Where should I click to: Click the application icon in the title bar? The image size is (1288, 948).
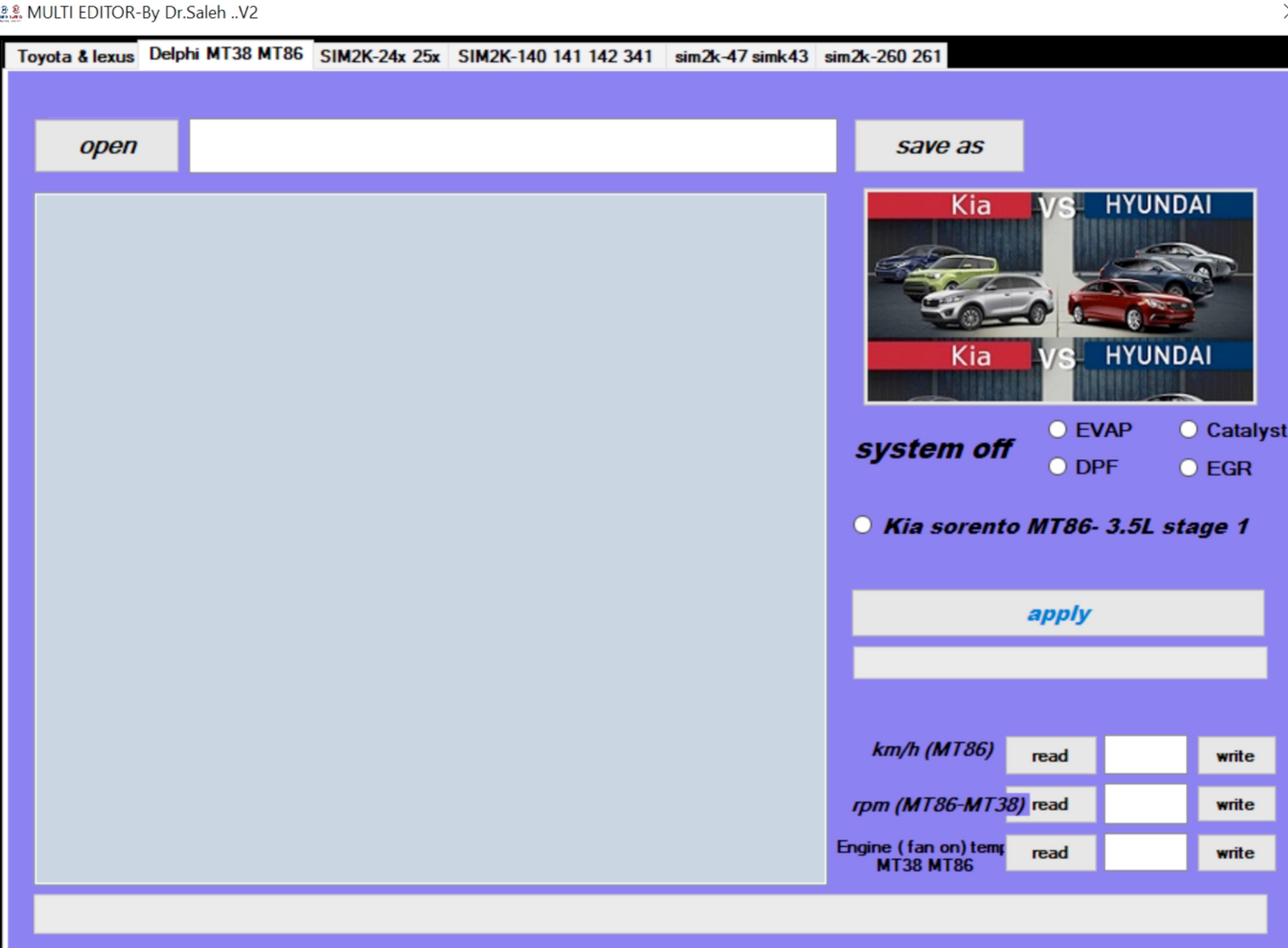tap(12, 12)
